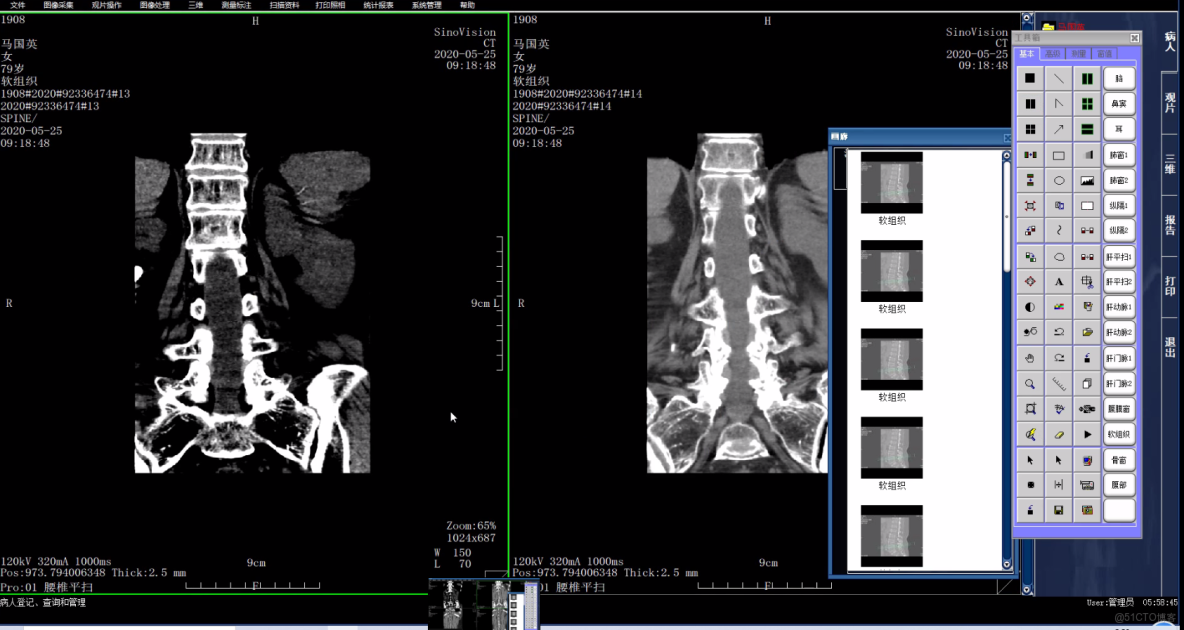Select the text annotation tool labeled A
The height and width of the screenshot is (630, 1184).
1059,282
